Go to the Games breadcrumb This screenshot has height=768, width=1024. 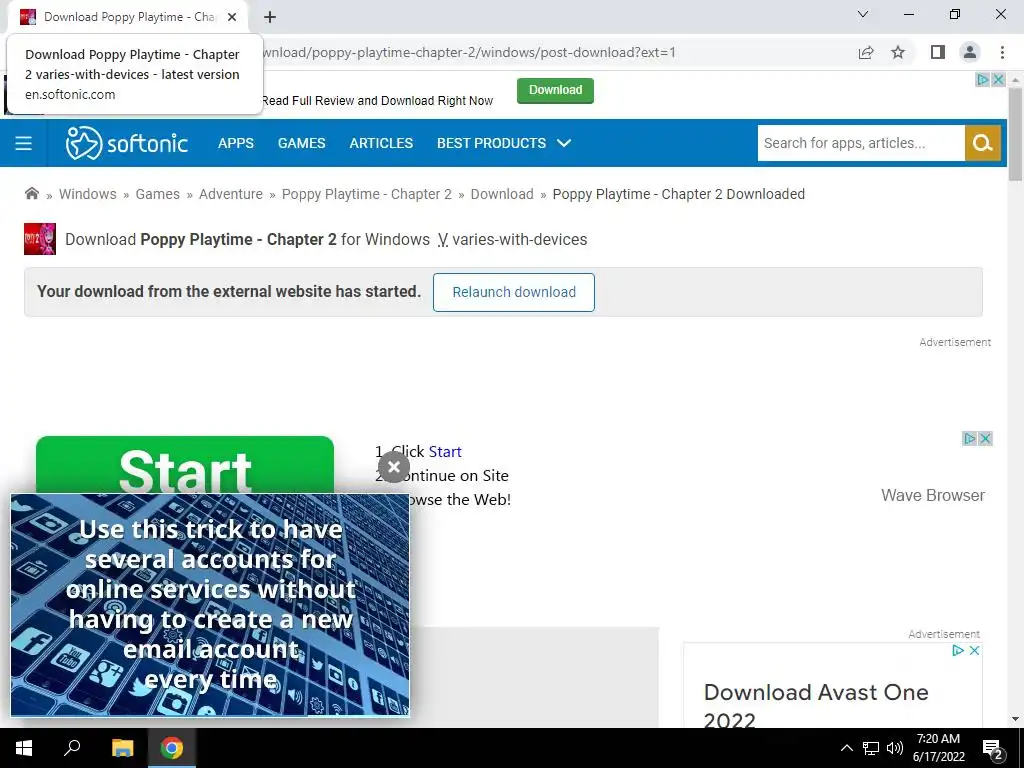click(x=157, y=194)
